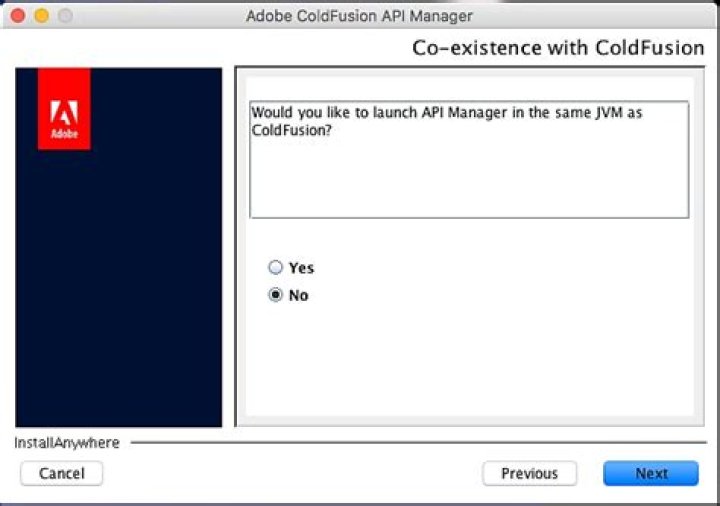The width and height of the screenshot is (720, 506).
Task: Close the installer with the red button
Action: point(18,16)
